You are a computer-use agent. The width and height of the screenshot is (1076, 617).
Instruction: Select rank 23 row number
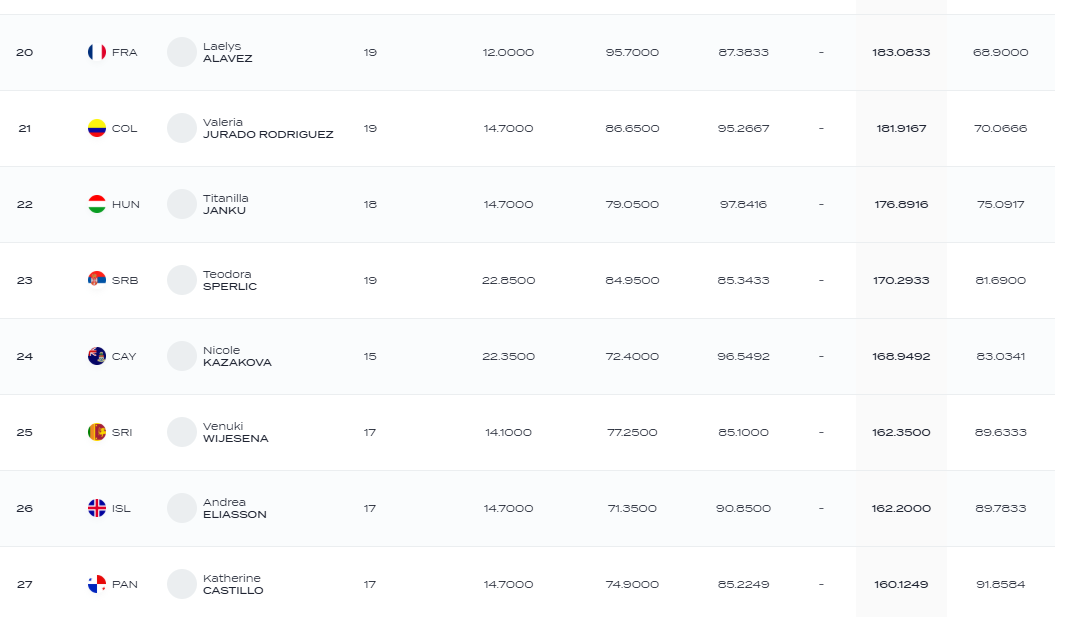[x=25, y=280]
